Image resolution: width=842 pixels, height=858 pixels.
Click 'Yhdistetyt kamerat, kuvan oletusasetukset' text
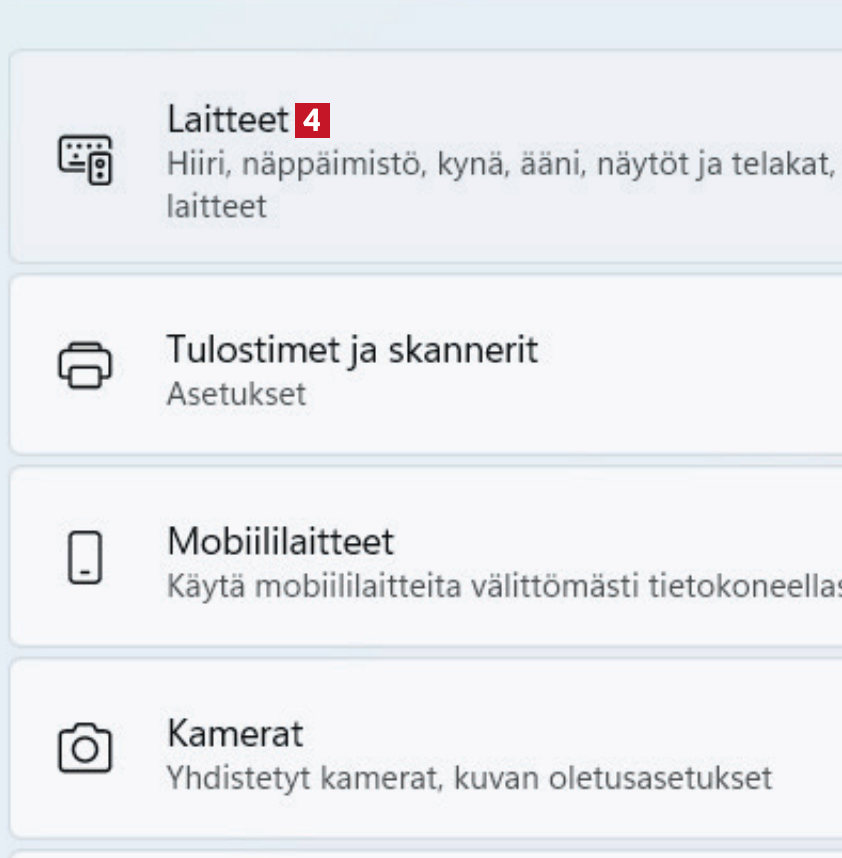pyautogui.click(x=469, y=777)
